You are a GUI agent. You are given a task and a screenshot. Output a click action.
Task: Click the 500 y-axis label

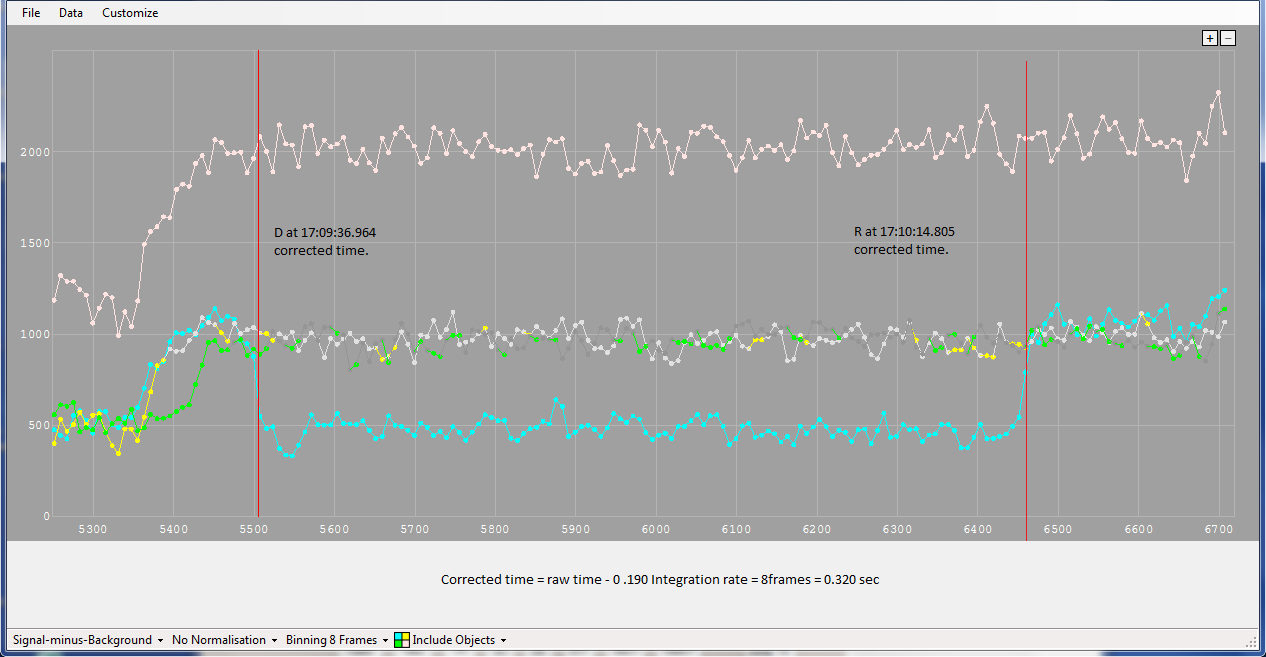pyautogui.click(x=40, y=425)
